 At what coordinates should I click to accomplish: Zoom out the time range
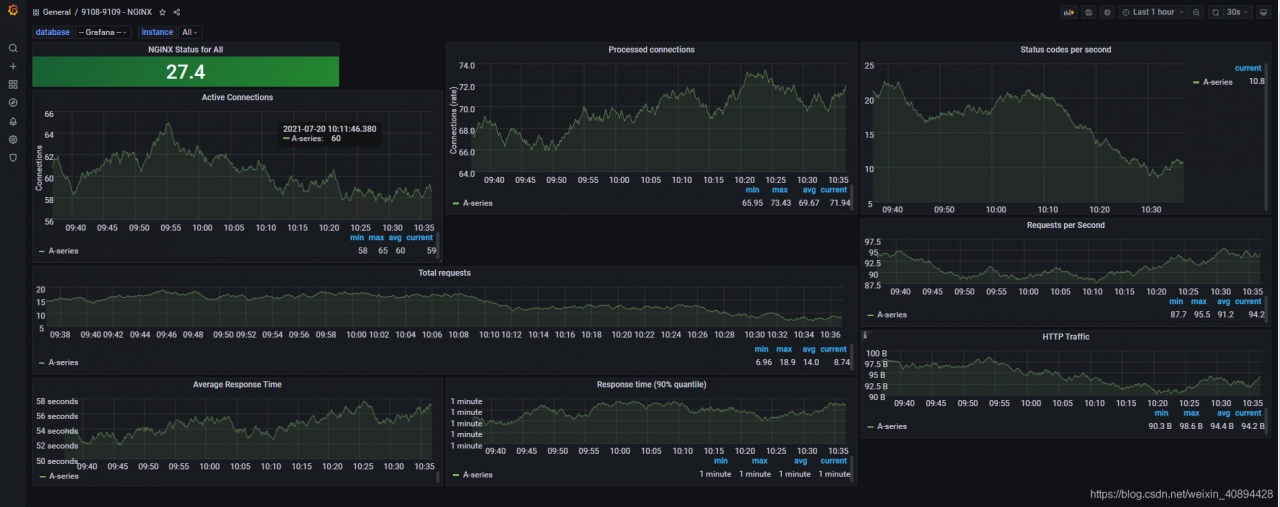1197,12
